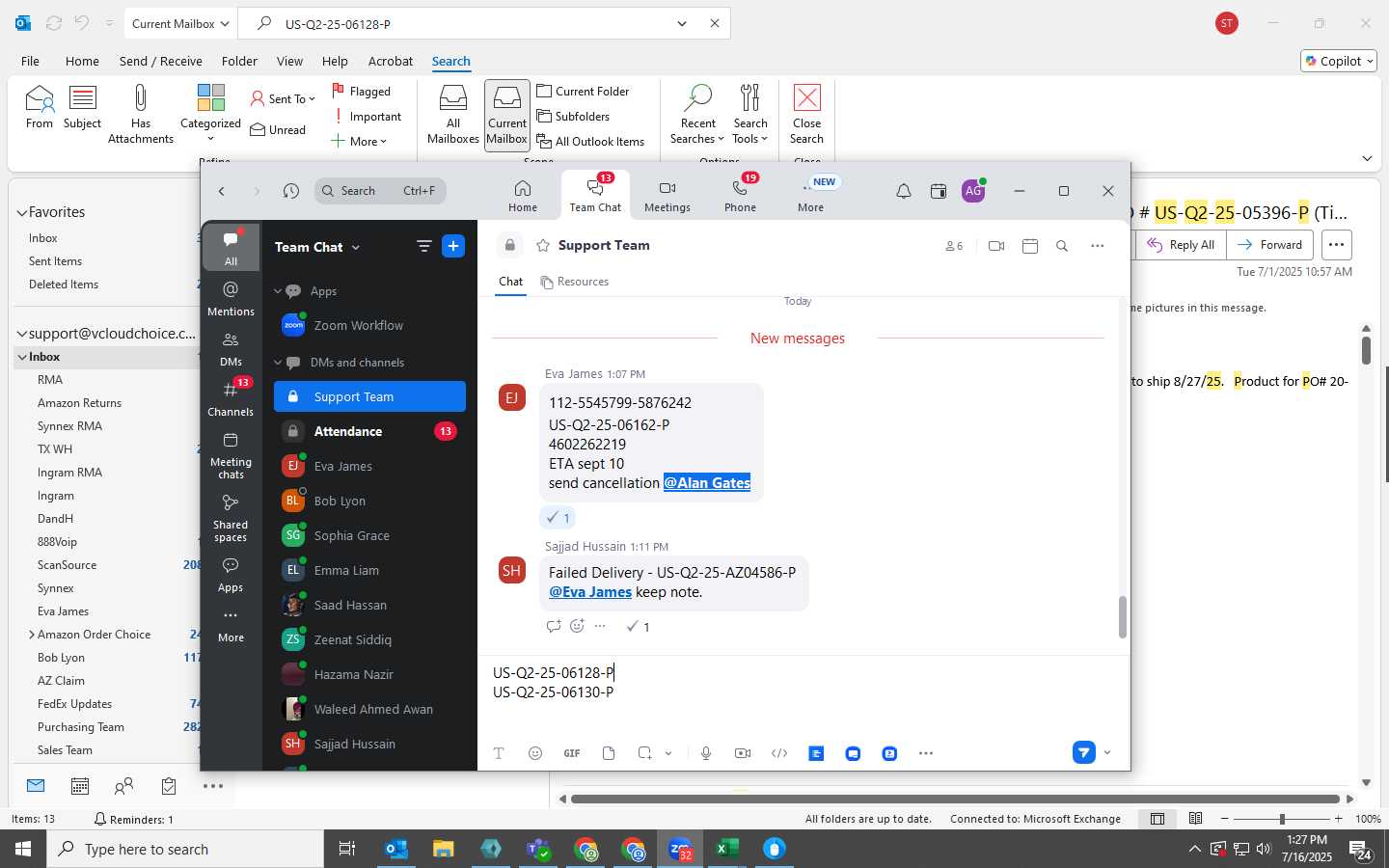Collapse DMs and channels section
Screen dimensions: 1389x868
(x=278, y=363)
